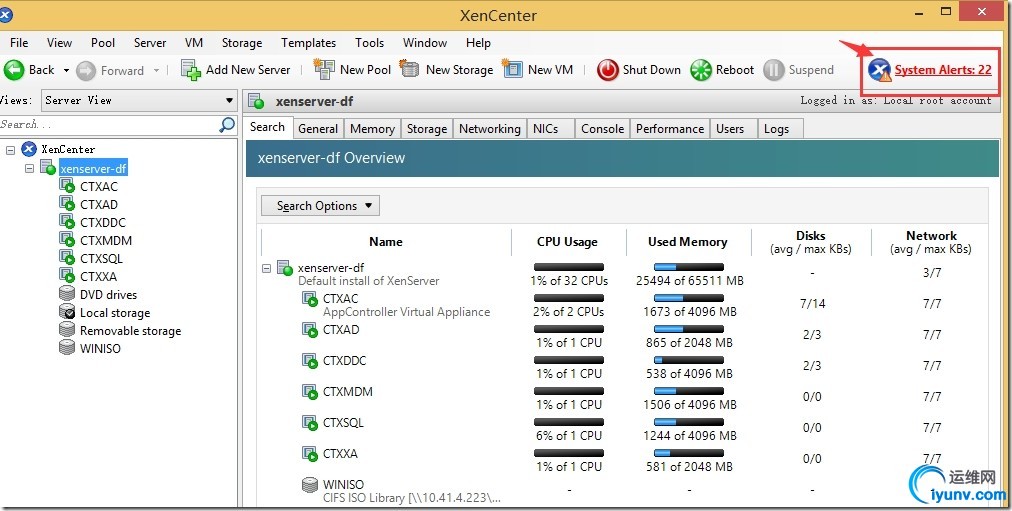
Task: Click the CTXAC VM icon in tree
Action: (67, 186)
